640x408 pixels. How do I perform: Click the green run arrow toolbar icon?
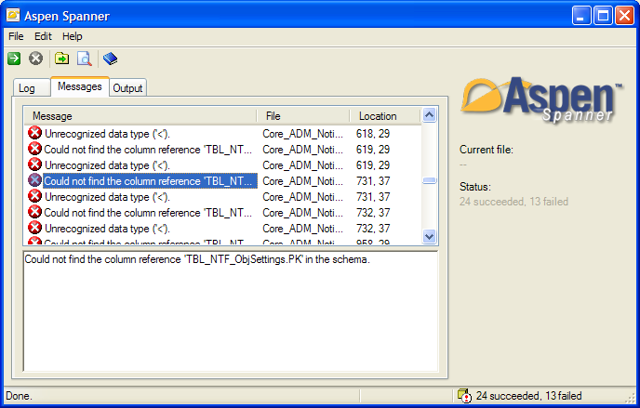[14, 58]
